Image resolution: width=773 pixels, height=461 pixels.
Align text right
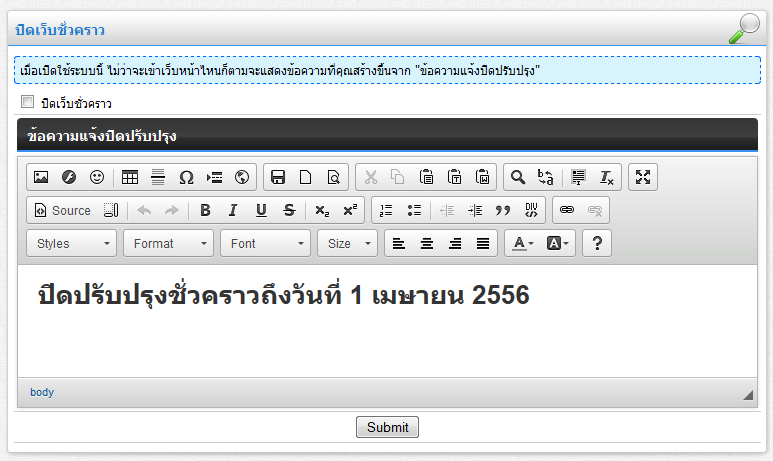pos(455,244)
